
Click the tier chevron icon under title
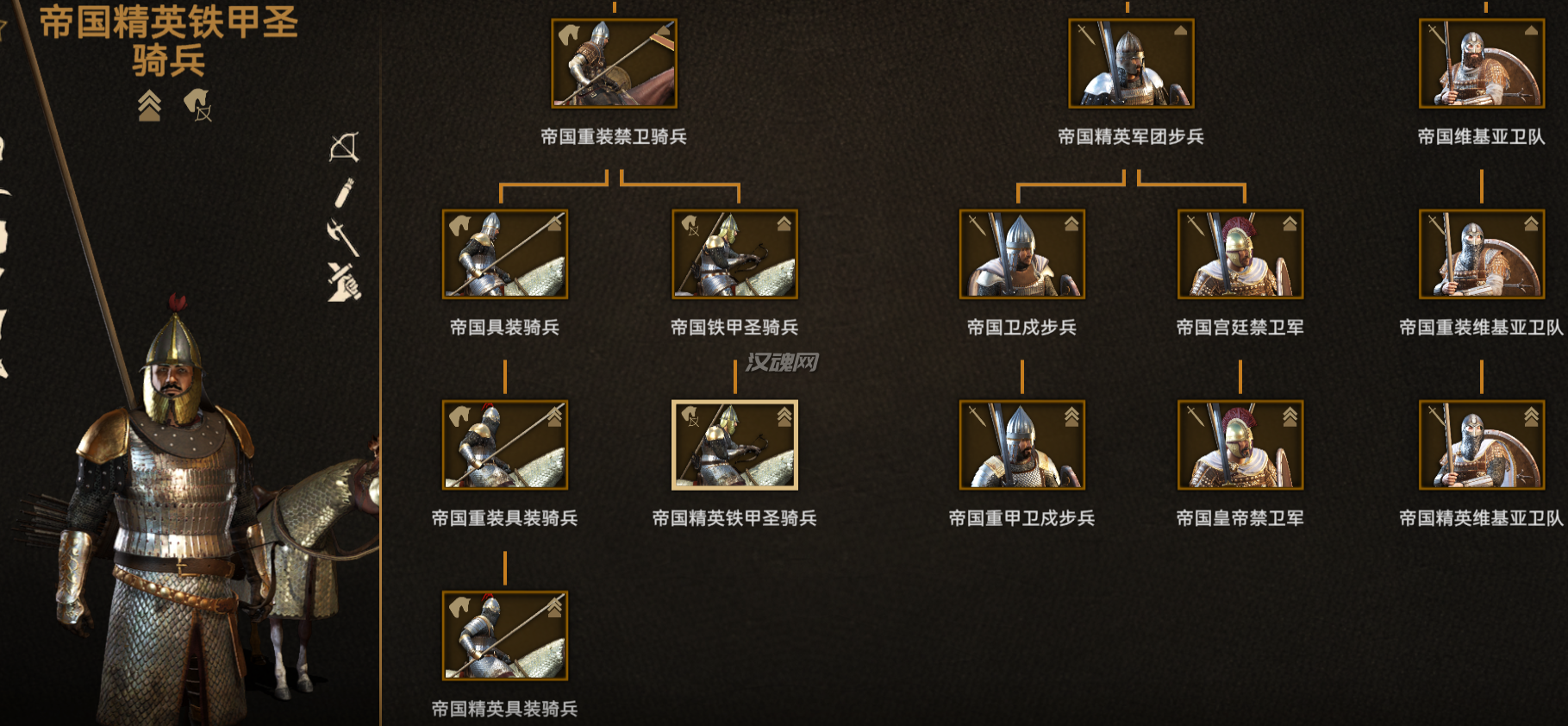point(149,105)
